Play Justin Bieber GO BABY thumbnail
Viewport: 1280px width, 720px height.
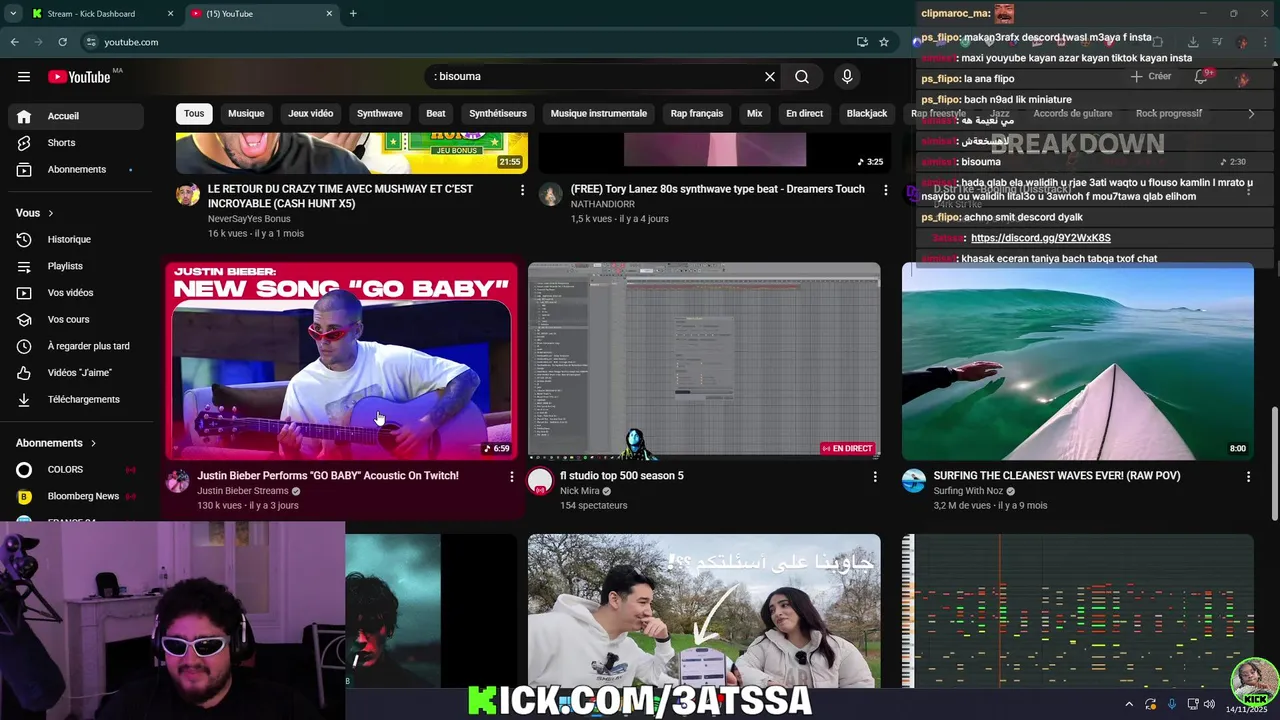pos(341,361)
